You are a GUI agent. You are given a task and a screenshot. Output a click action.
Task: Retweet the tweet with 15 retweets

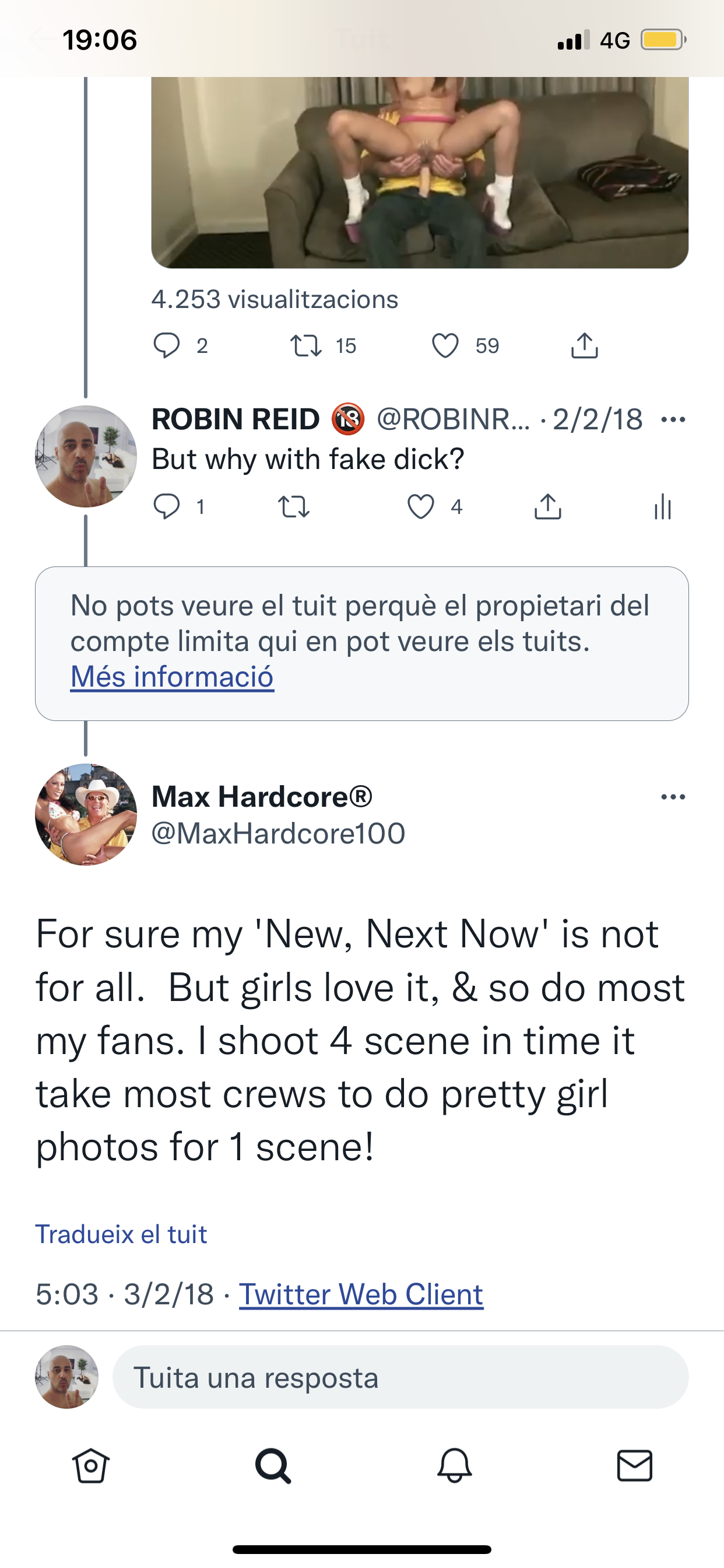[x=305, y=346]
